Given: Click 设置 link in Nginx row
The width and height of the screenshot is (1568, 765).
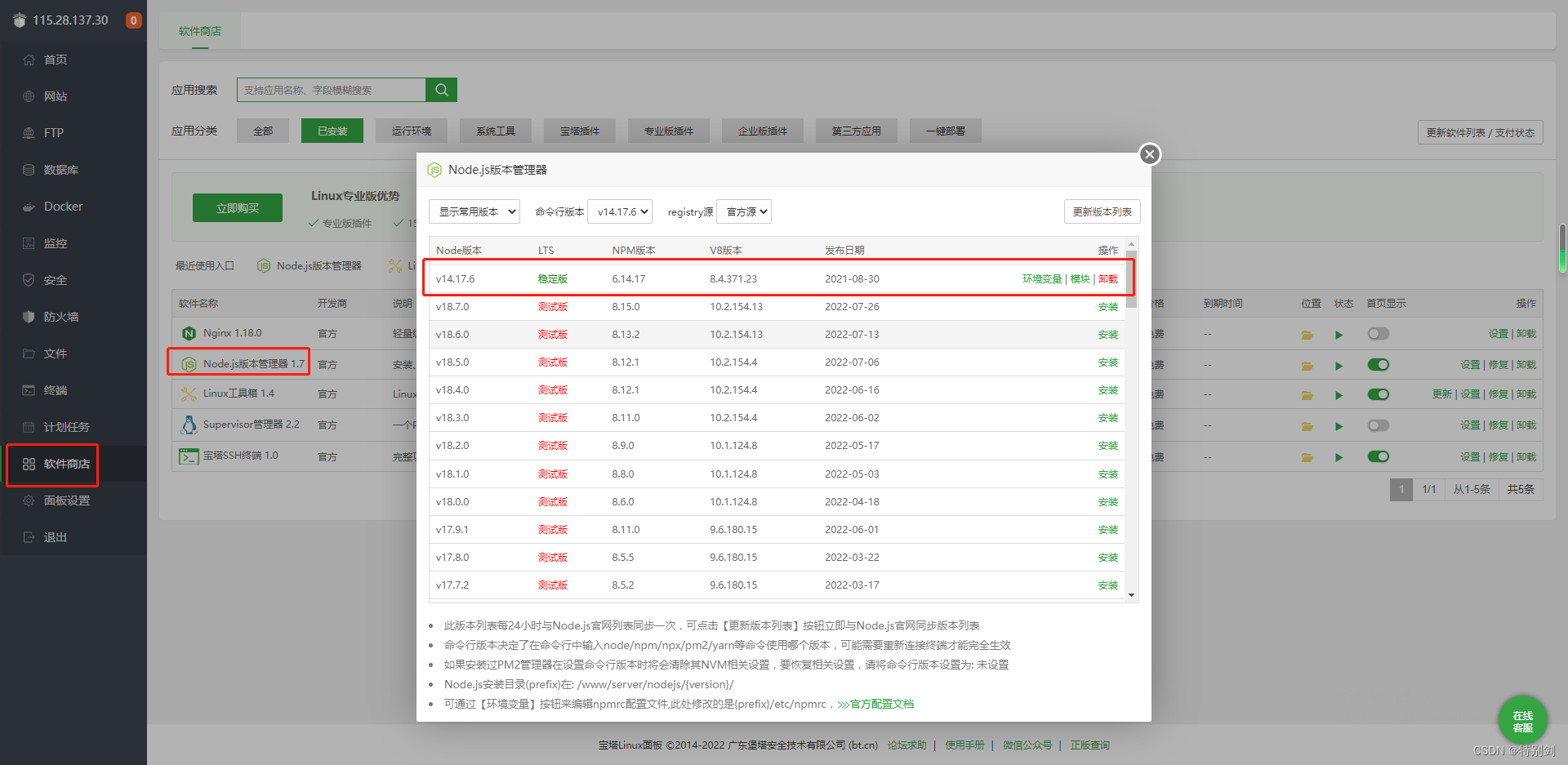Looking at the screenshot, I should pos(1498,334).
